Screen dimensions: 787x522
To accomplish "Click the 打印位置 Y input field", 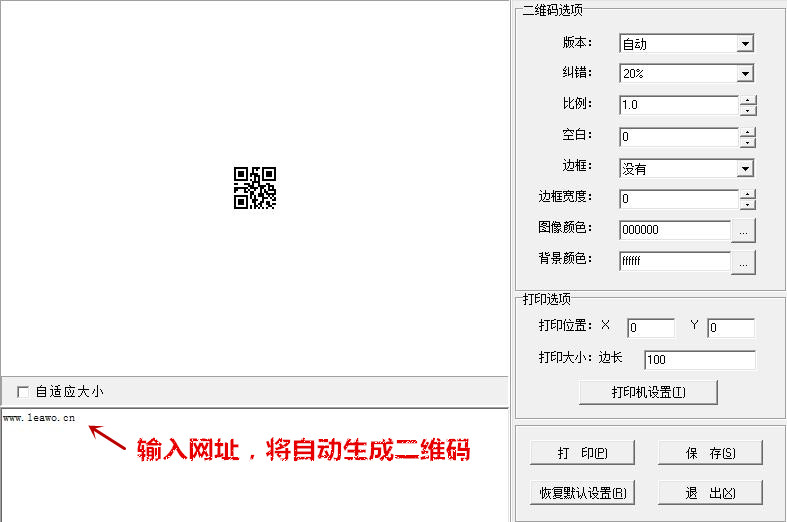I will click(x=731, y=328).
